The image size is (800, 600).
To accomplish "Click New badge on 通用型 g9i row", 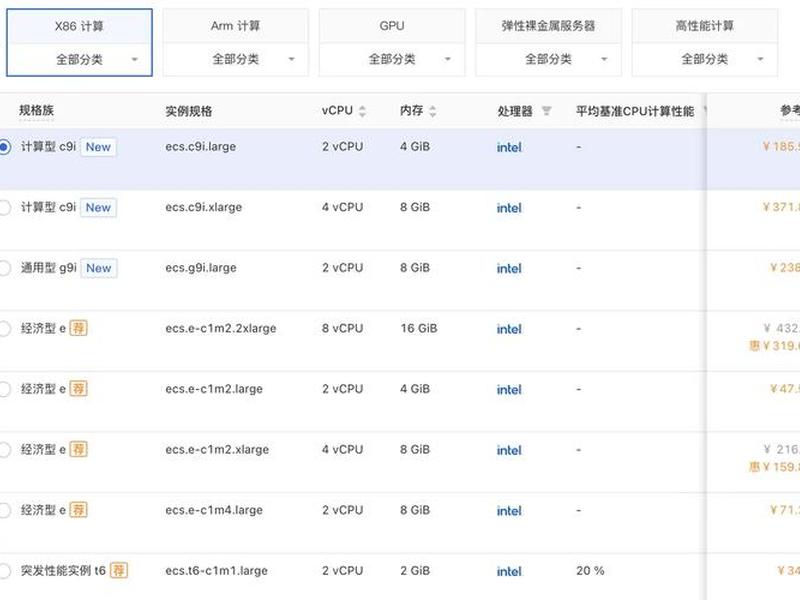I will coord(98,268).
